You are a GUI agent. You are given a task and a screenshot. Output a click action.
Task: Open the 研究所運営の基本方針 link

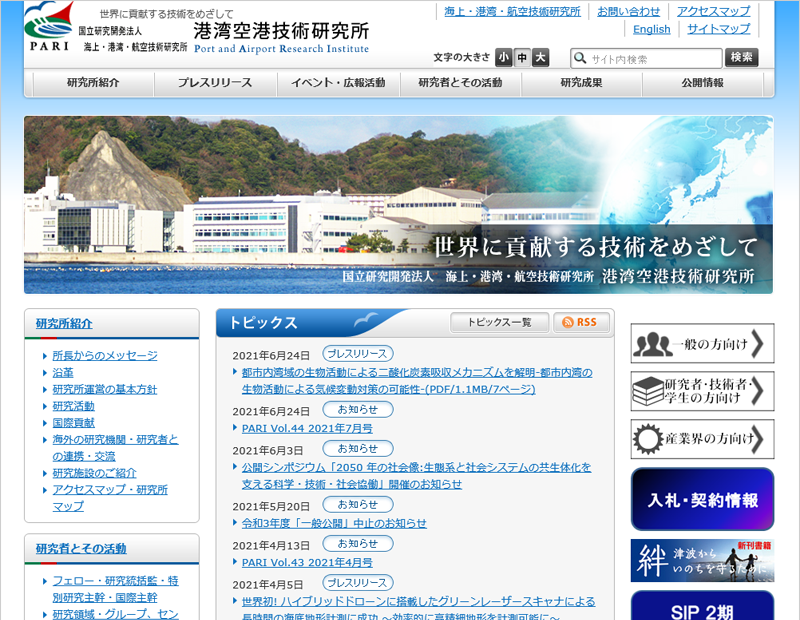(x=105, y=389)
